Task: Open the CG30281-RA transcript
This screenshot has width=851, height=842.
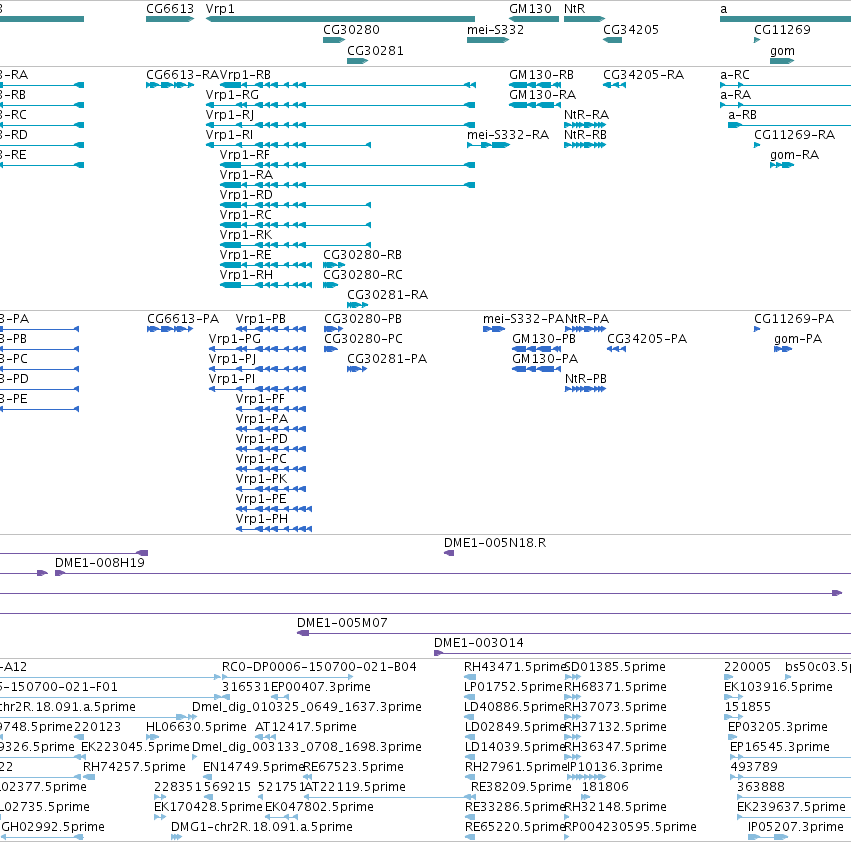Action: [x=387, y=295]
